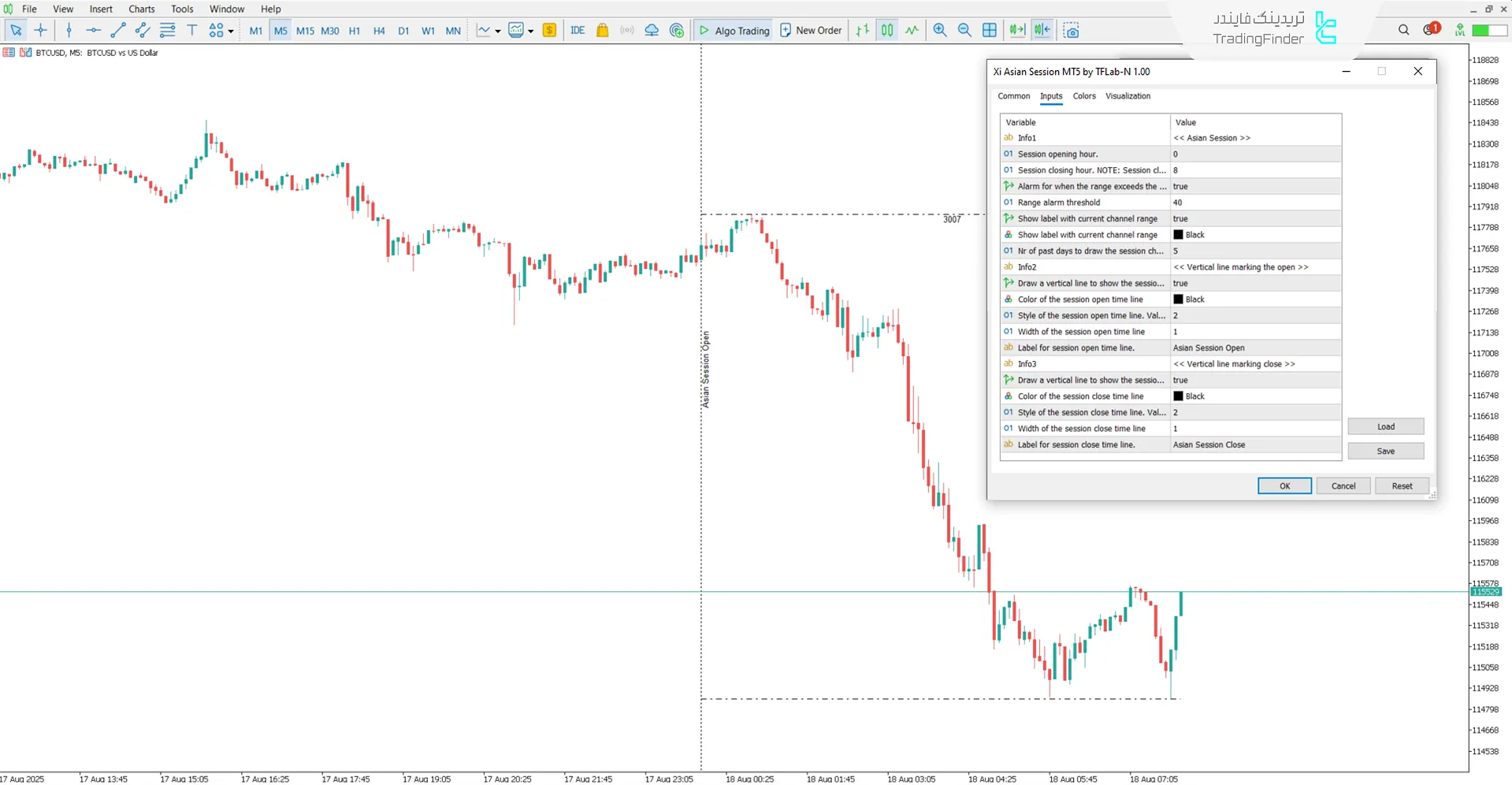Click session open time line color swatch

click(x=1178, y=299)
